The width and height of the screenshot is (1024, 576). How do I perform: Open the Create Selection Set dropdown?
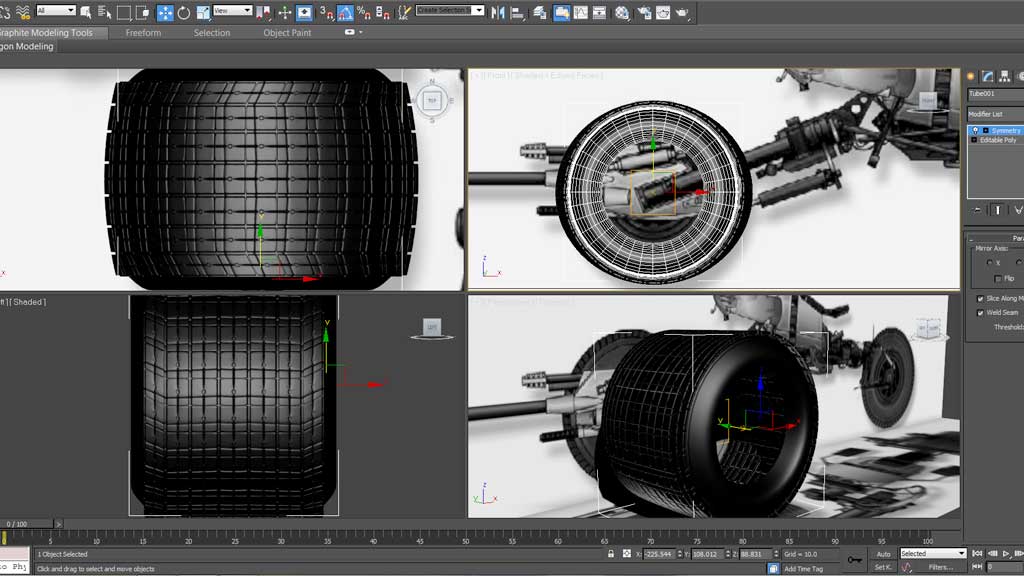450,10
